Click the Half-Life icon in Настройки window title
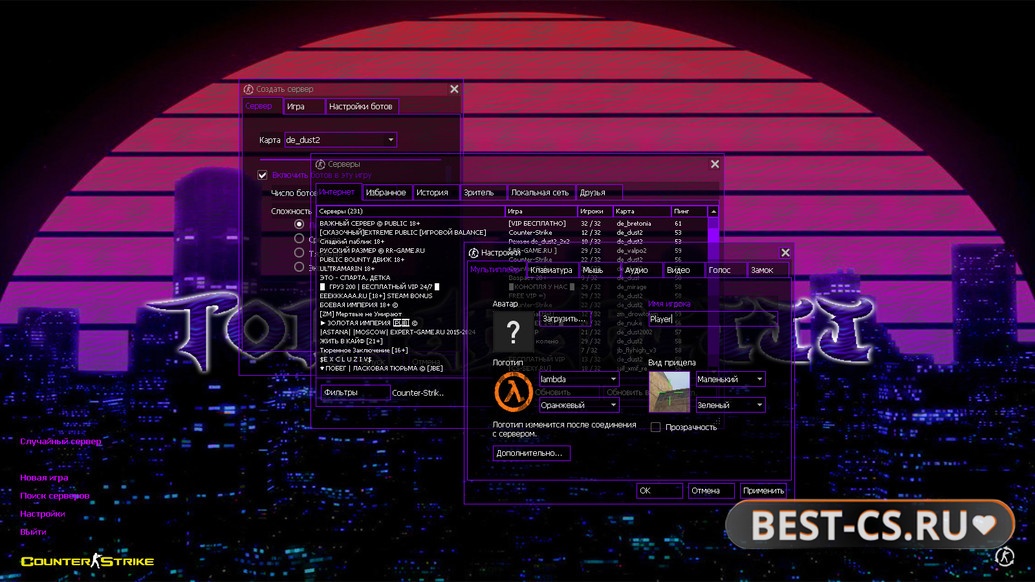Viewport: 1035px width, 582px height. click(473, 253)
